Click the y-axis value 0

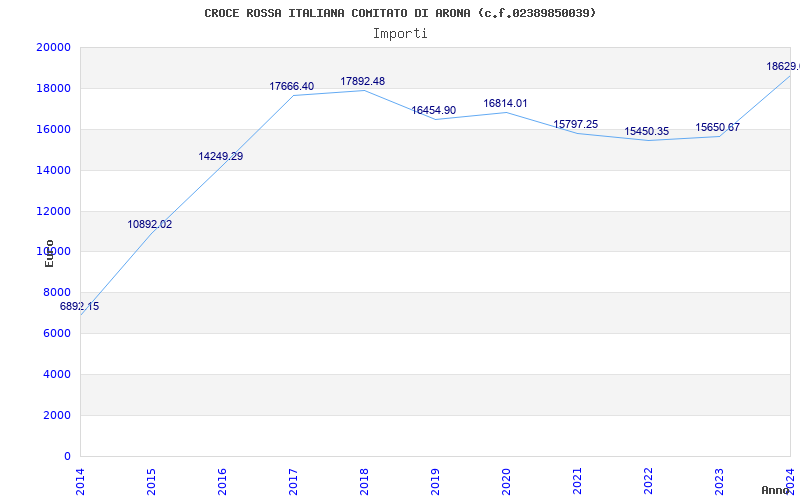(67, 456)
